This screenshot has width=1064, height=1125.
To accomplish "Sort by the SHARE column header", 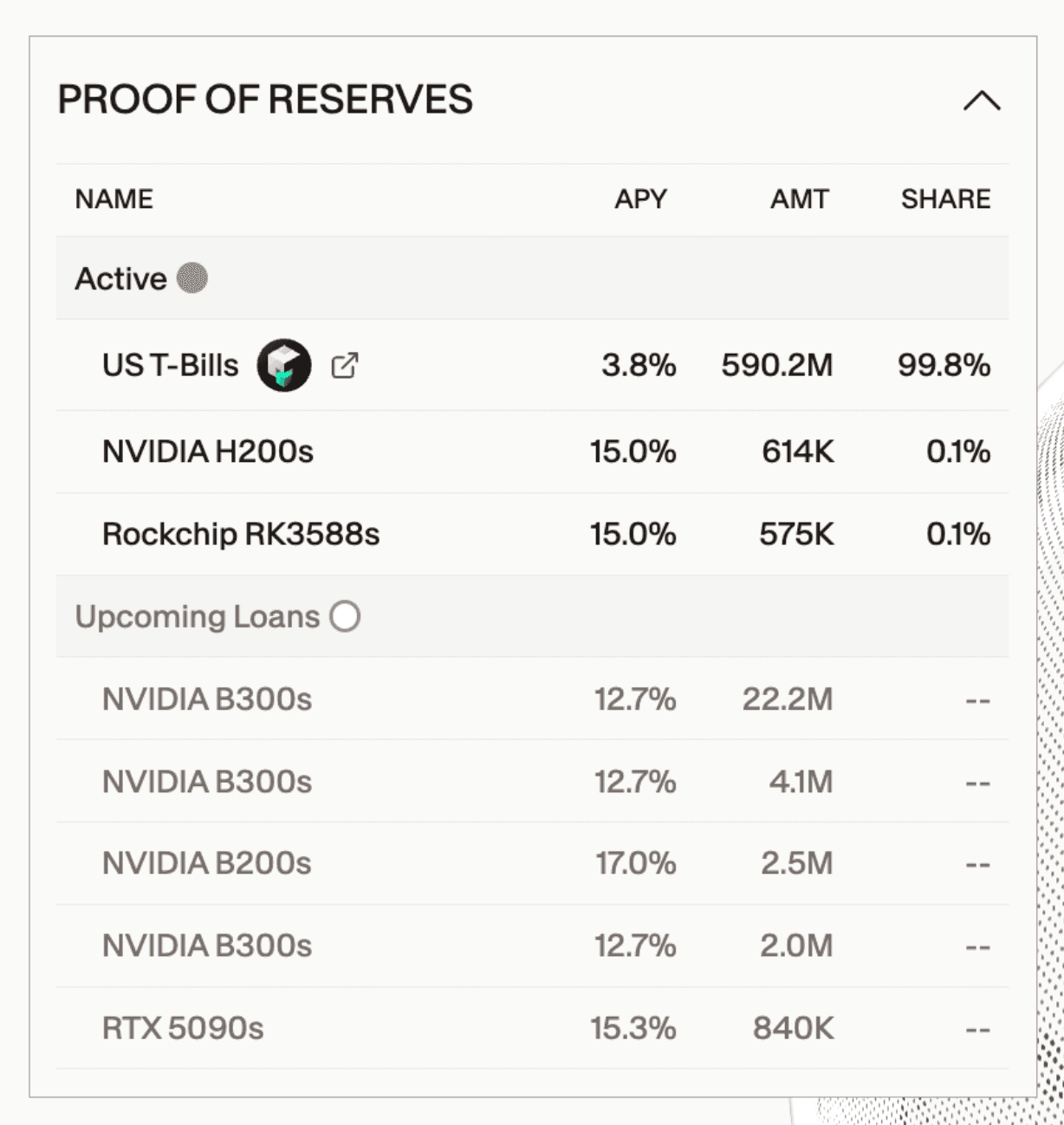I will (x=944, y=199).
